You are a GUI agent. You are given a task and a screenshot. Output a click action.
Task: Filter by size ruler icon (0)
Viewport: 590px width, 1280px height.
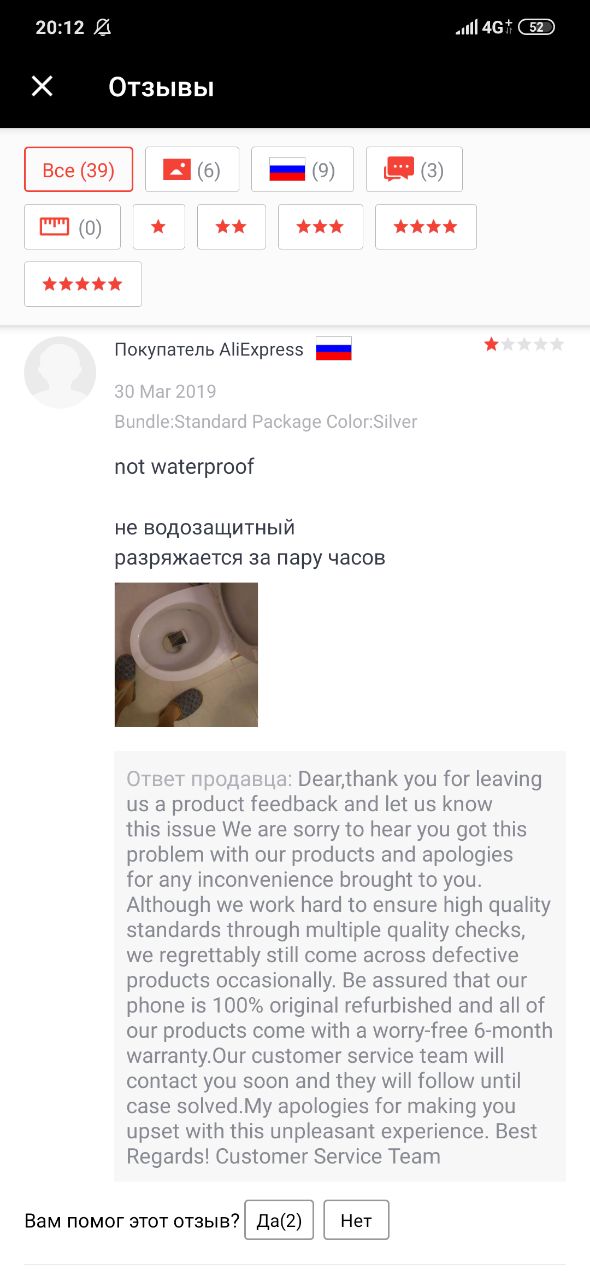[72, 227]
